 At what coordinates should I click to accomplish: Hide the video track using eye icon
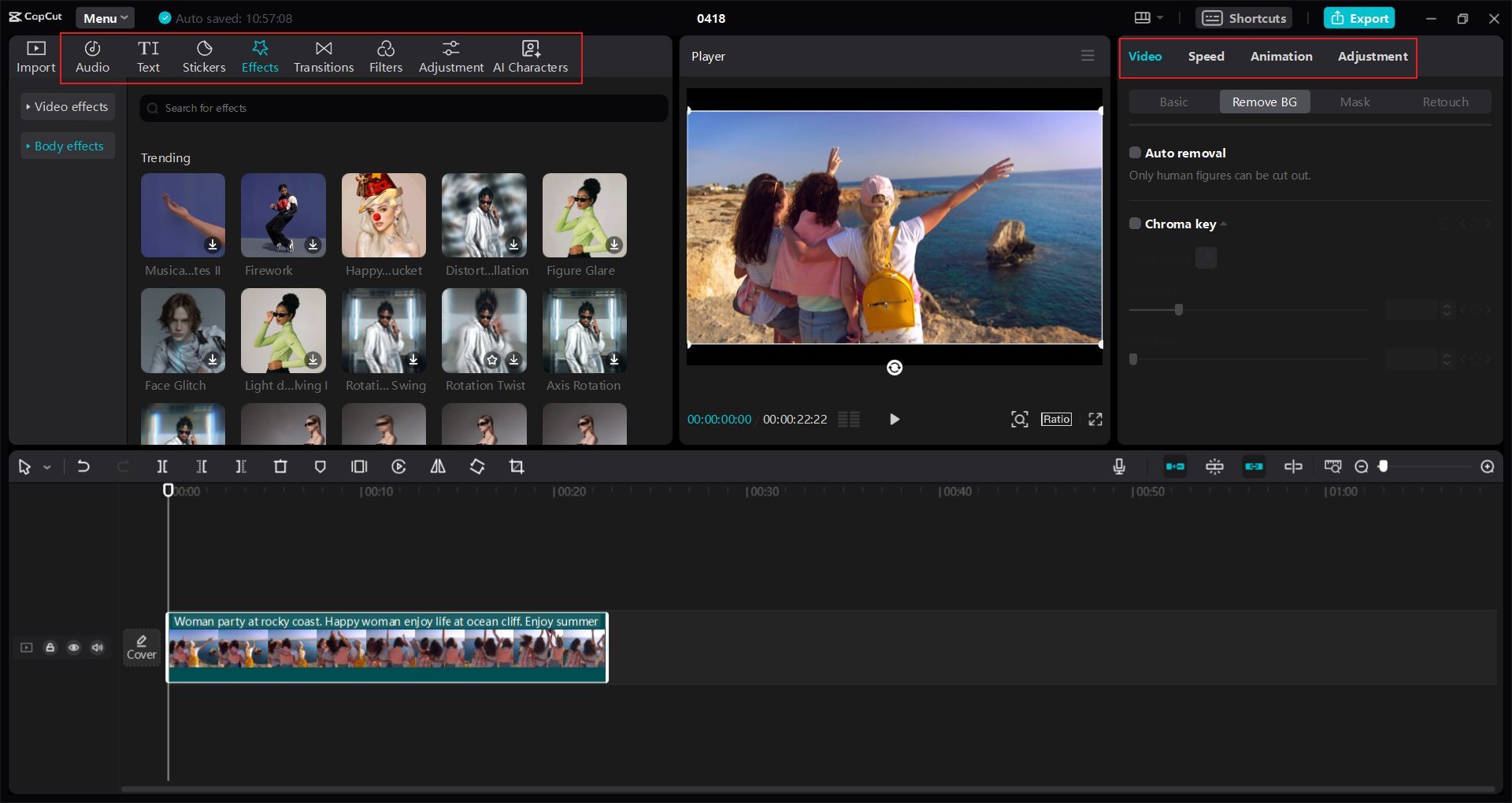74,648
